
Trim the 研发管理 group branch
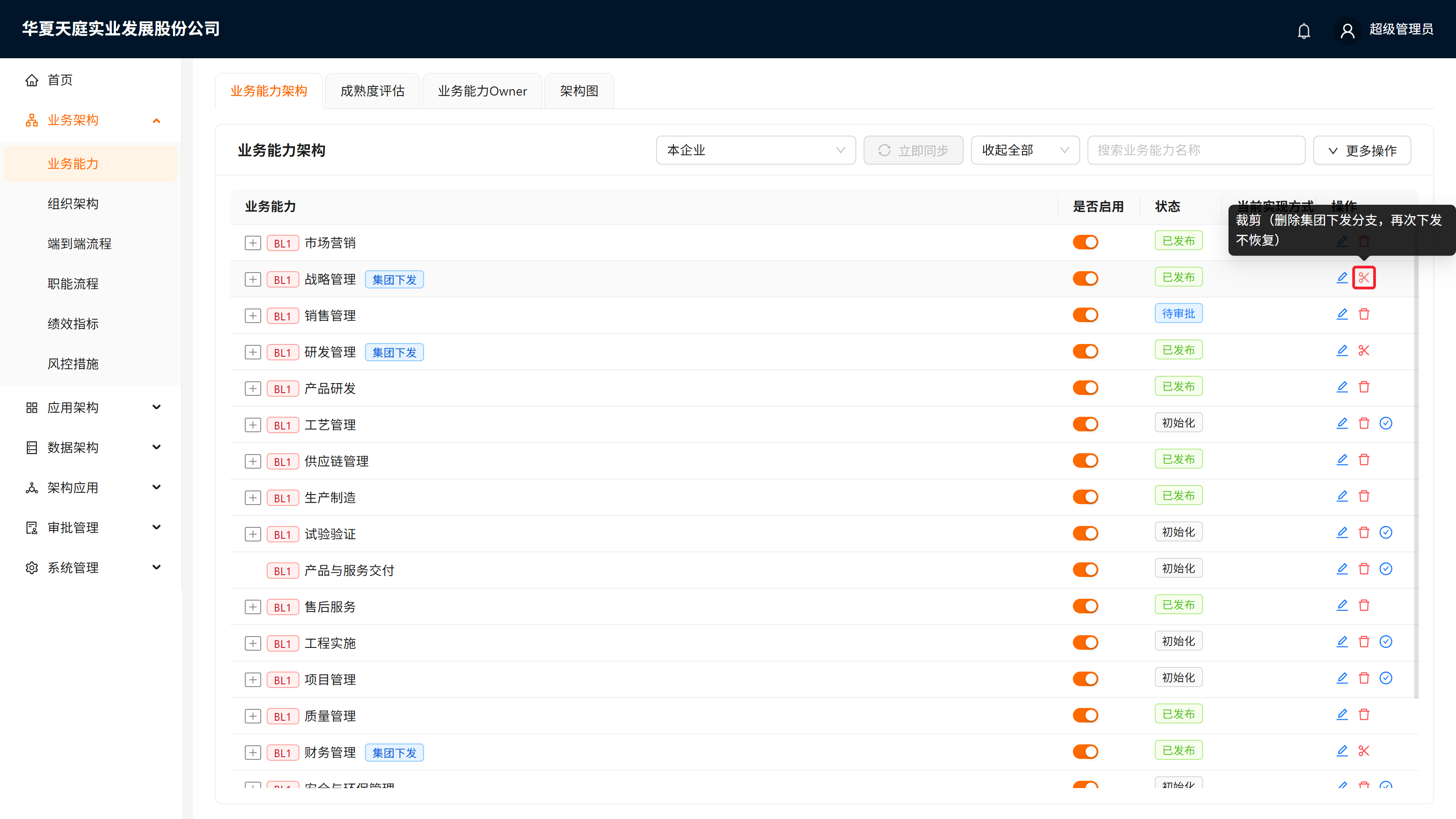1363,350
